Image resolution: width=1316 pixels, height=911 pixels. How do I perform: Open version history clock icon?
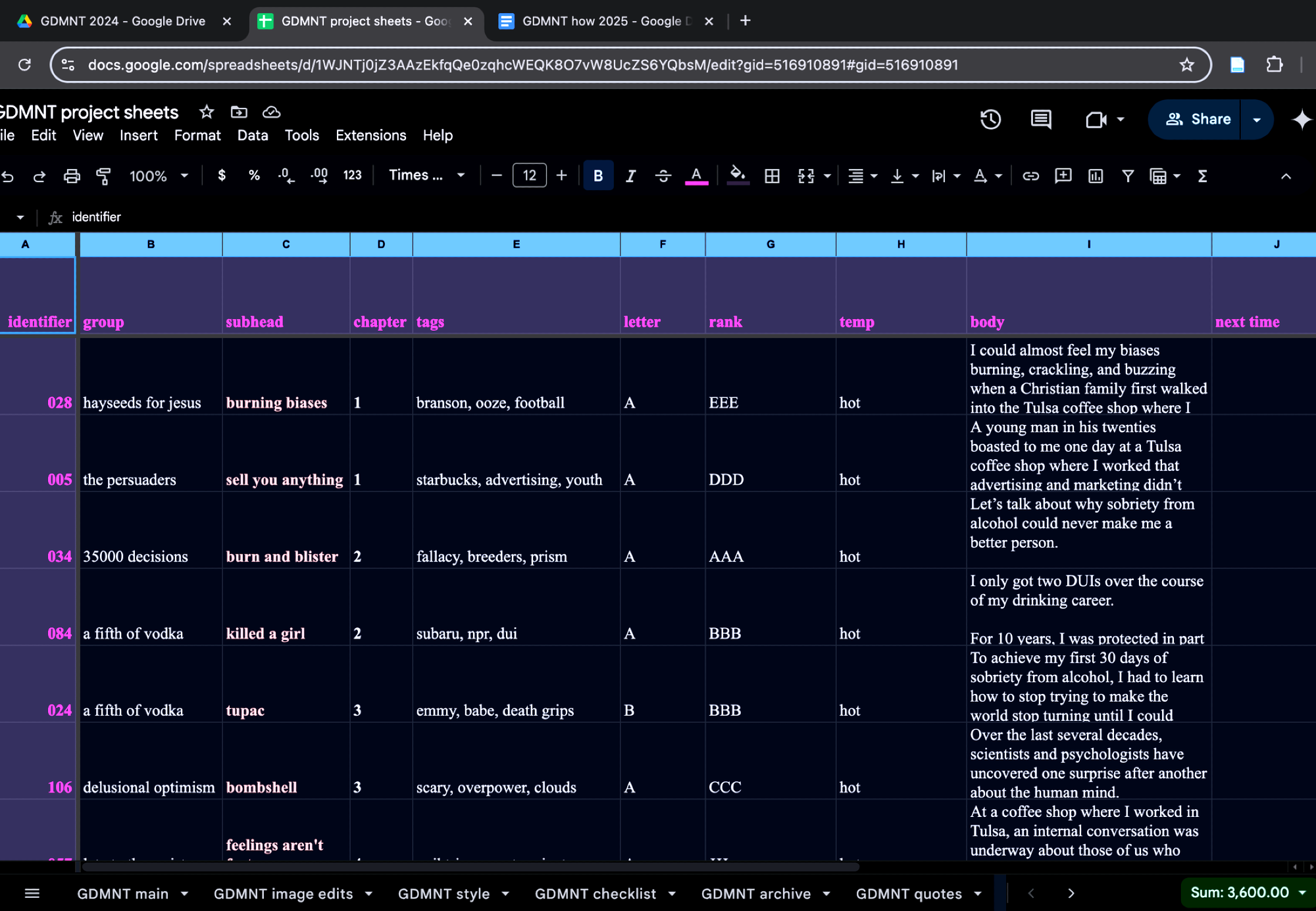[990, 119]
